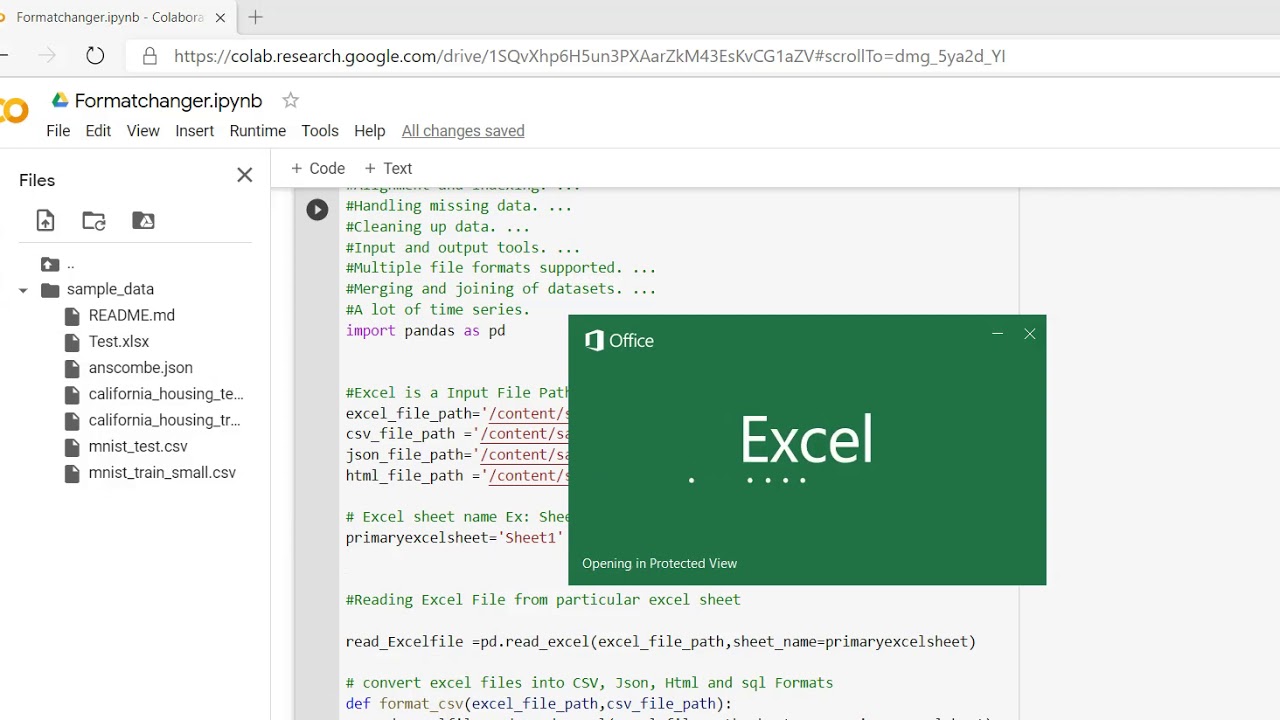This screenshot has width=1280, height=720.
Task: Open the View menu
Action: [x=143, y=131]
